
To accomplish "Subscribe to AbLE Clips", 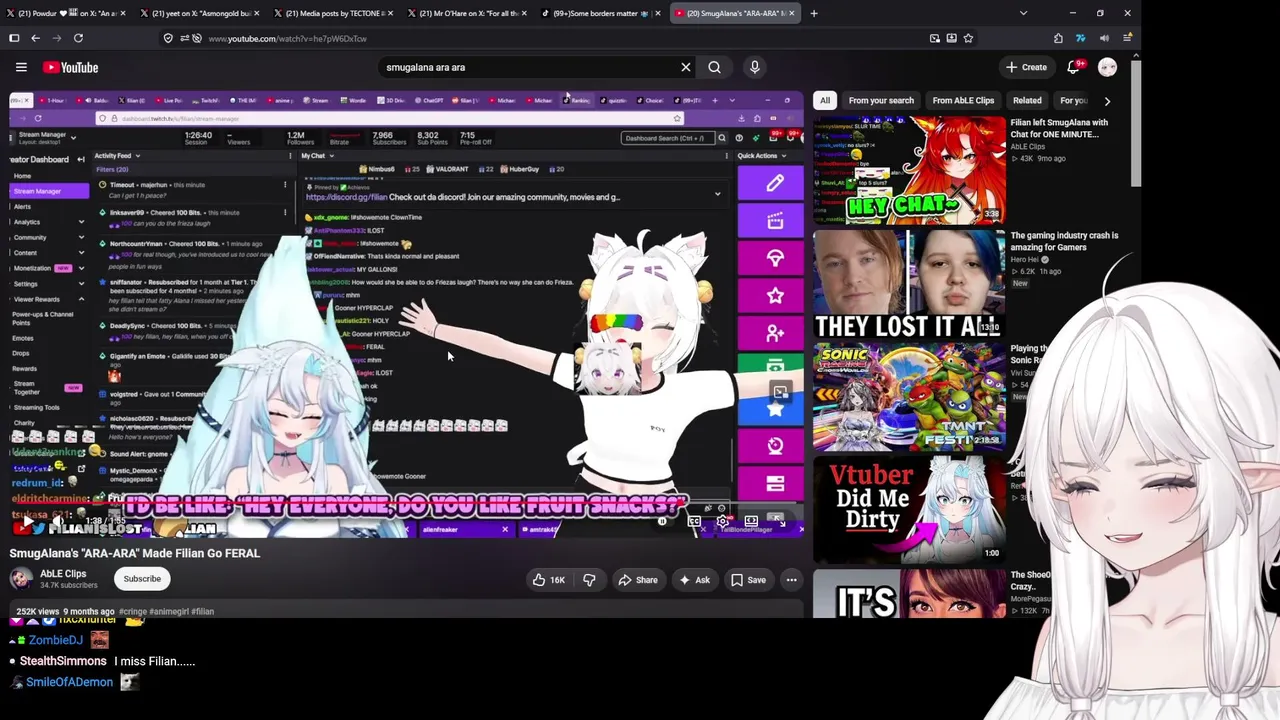I will coord(142,579).
